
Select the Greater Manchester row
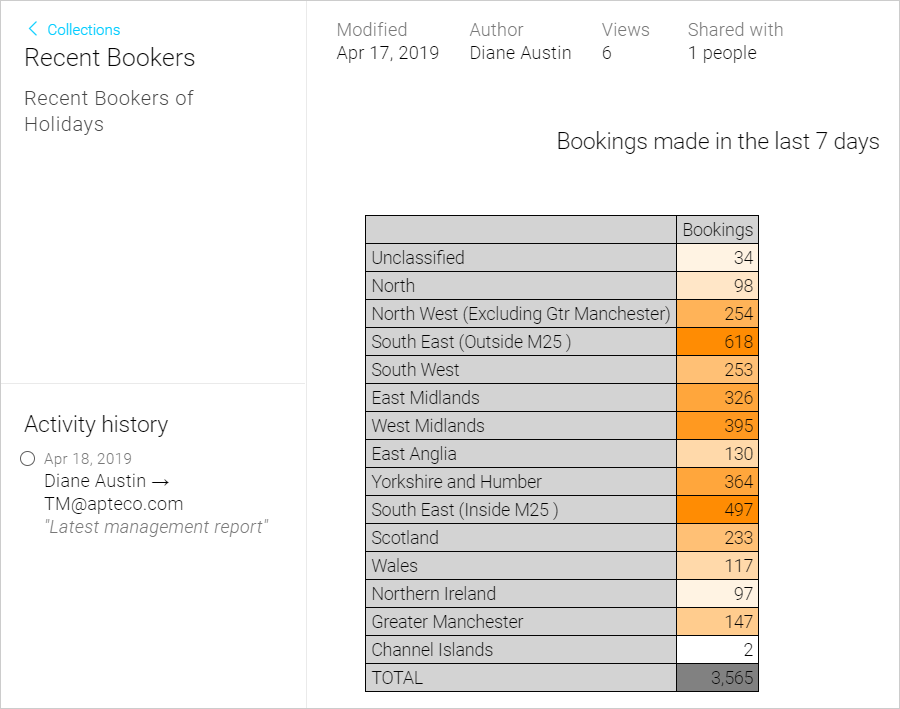coord(562,622)
